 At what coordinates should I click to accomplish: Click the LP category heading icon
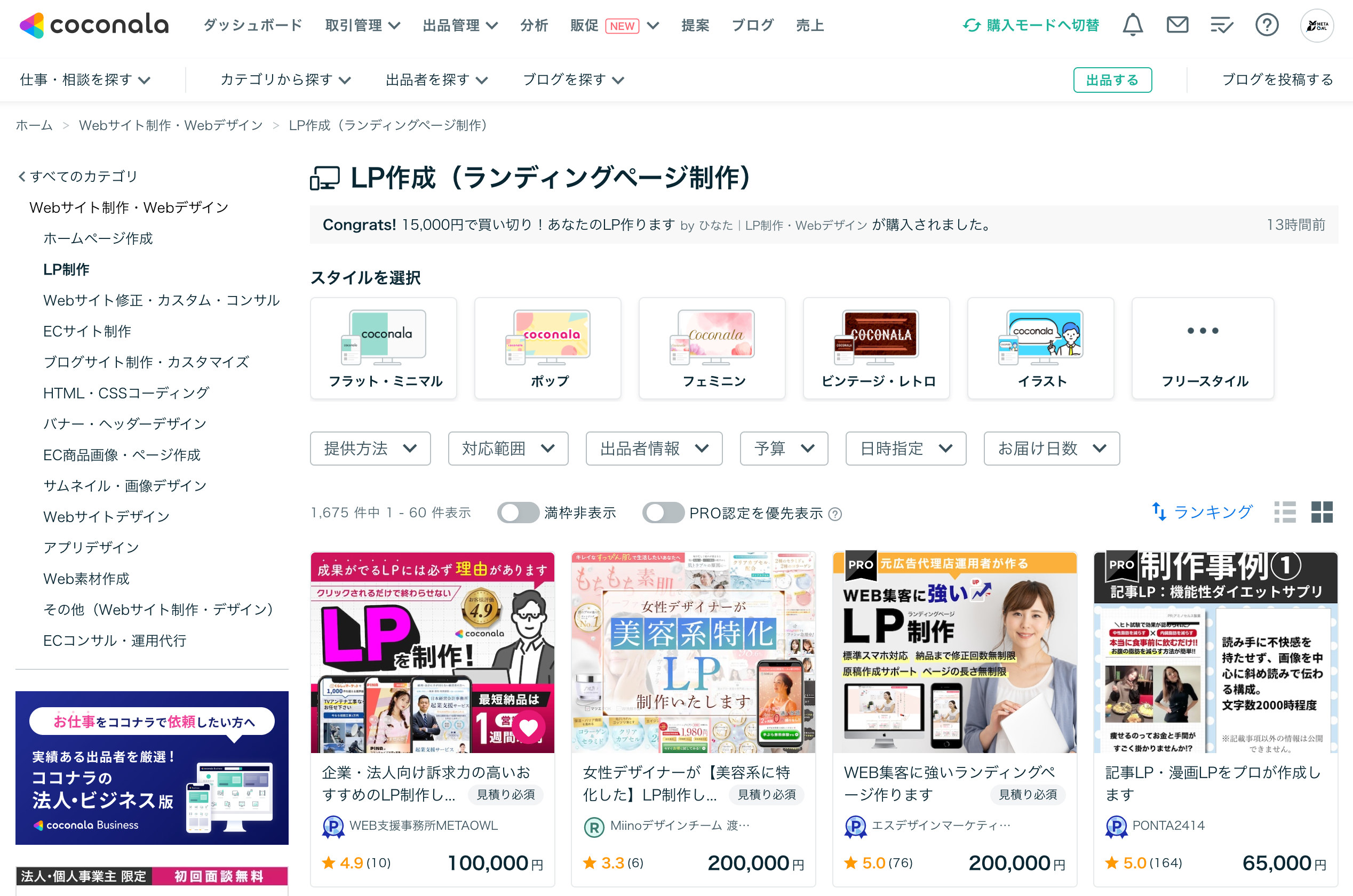pyautogui.click(x=325, y=178)
